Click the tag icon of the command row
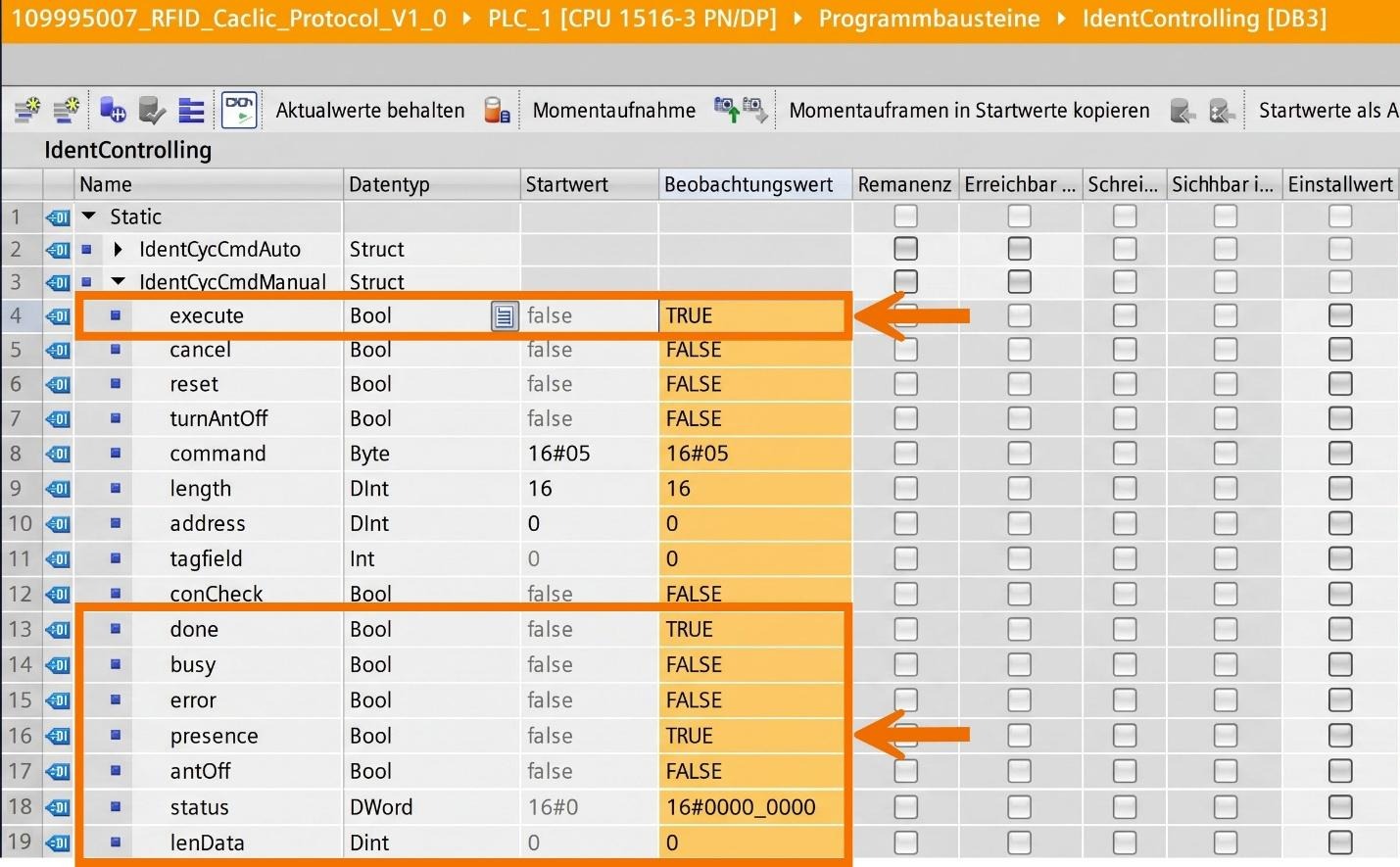This screenshot has width=1400, height=867. pyautogui.click(x=58, y=454)
